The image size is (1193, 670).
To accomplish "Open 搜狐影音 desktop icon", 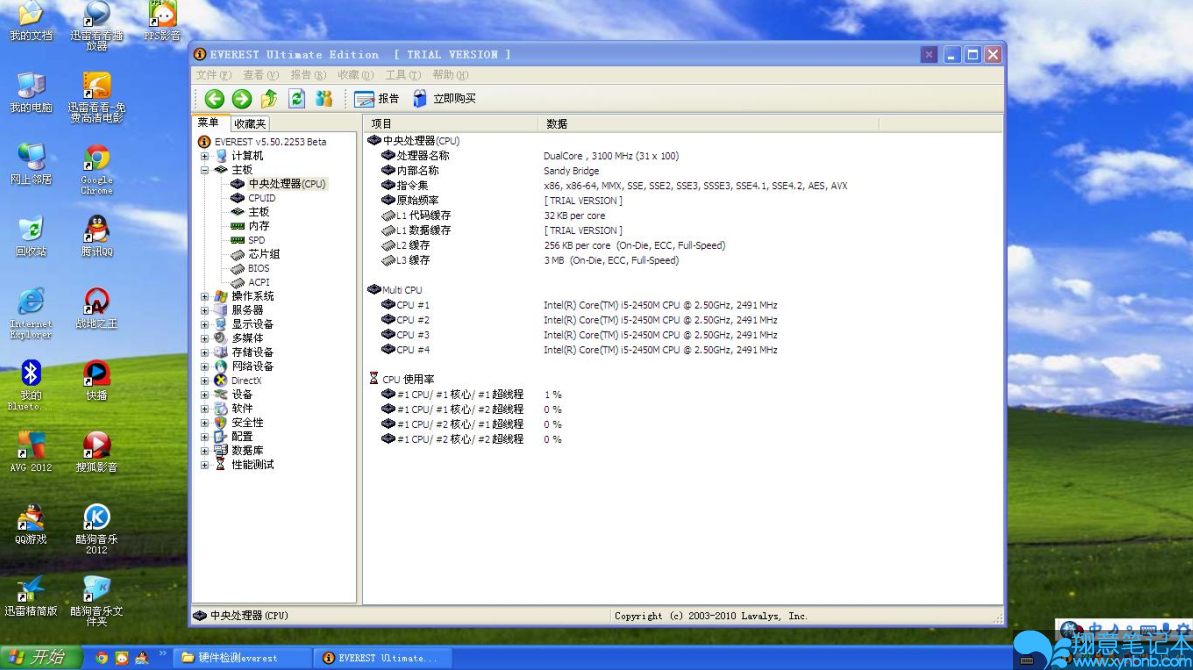I will [97, 452].
